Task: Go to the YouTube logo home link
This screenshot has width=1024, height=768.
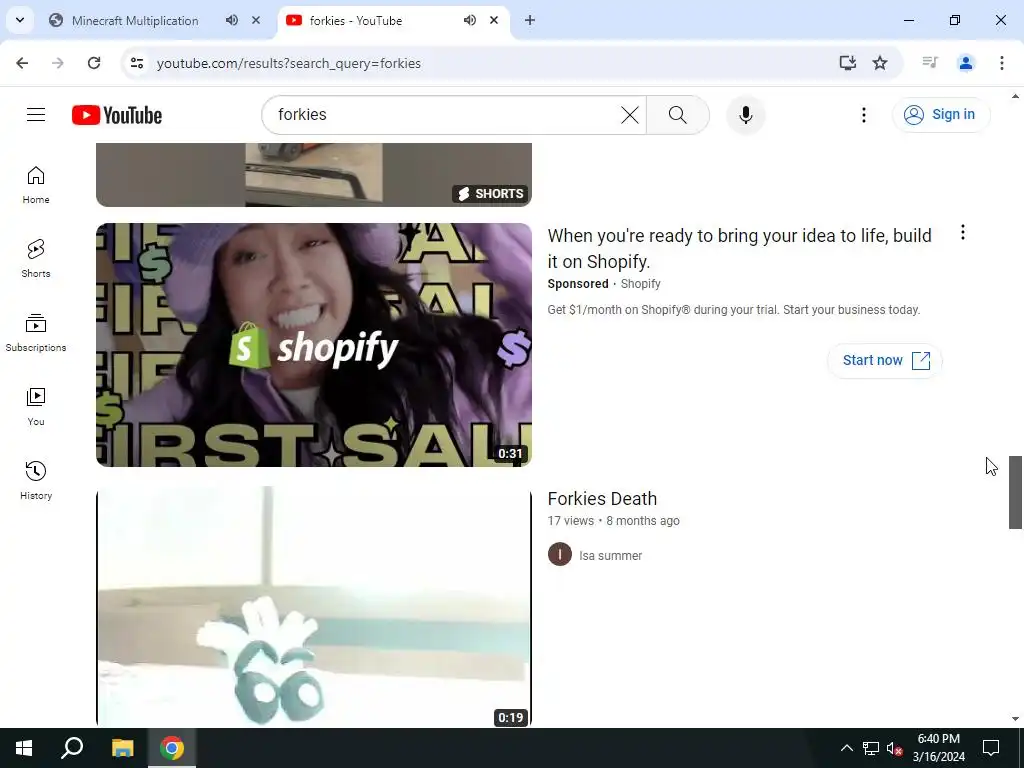Action: click(x=117, y=115)
